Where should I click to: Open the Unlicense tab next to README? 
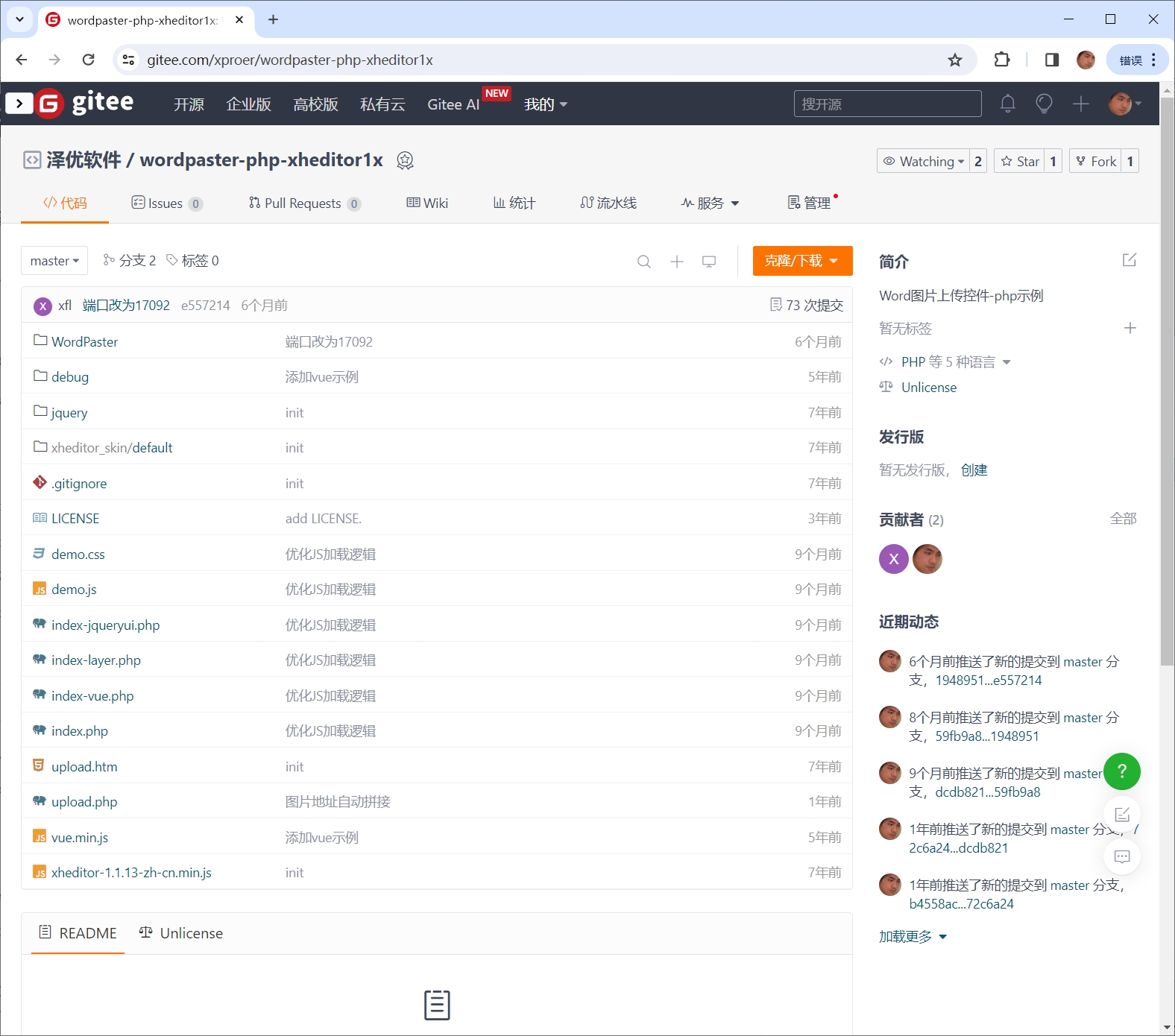pos(181,934)
